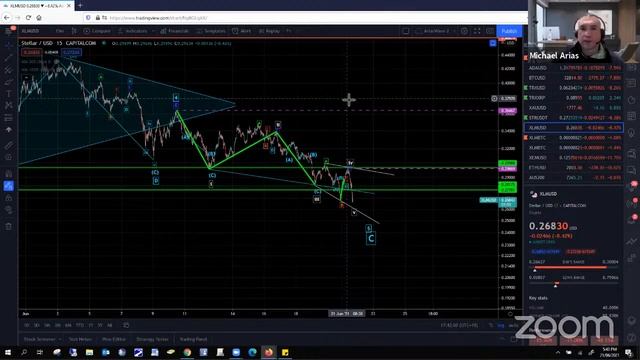Open the Text Notes tab

[x=80, y=339]
